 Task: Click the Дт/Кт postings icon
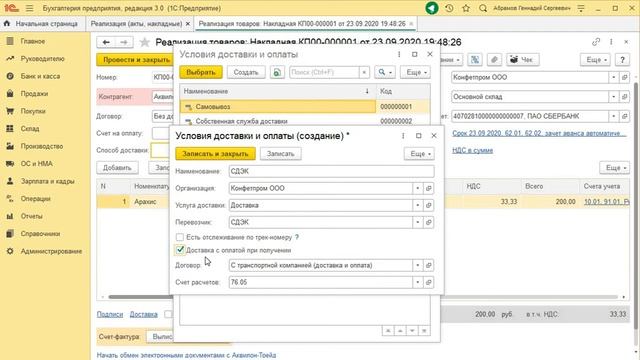(x=475, y=60)
